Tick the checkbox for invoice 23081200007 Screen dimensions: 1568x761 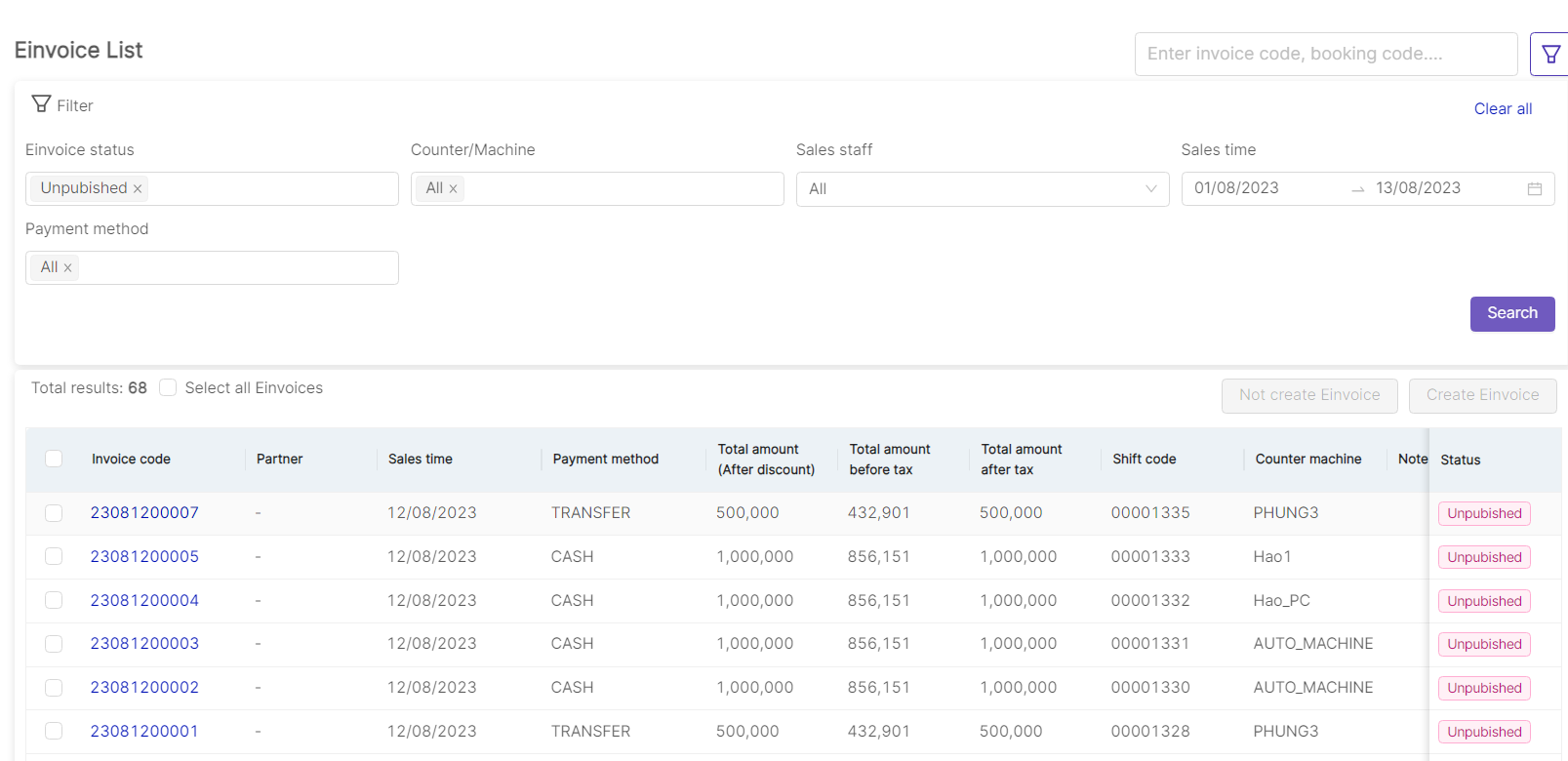pos(54,513)
